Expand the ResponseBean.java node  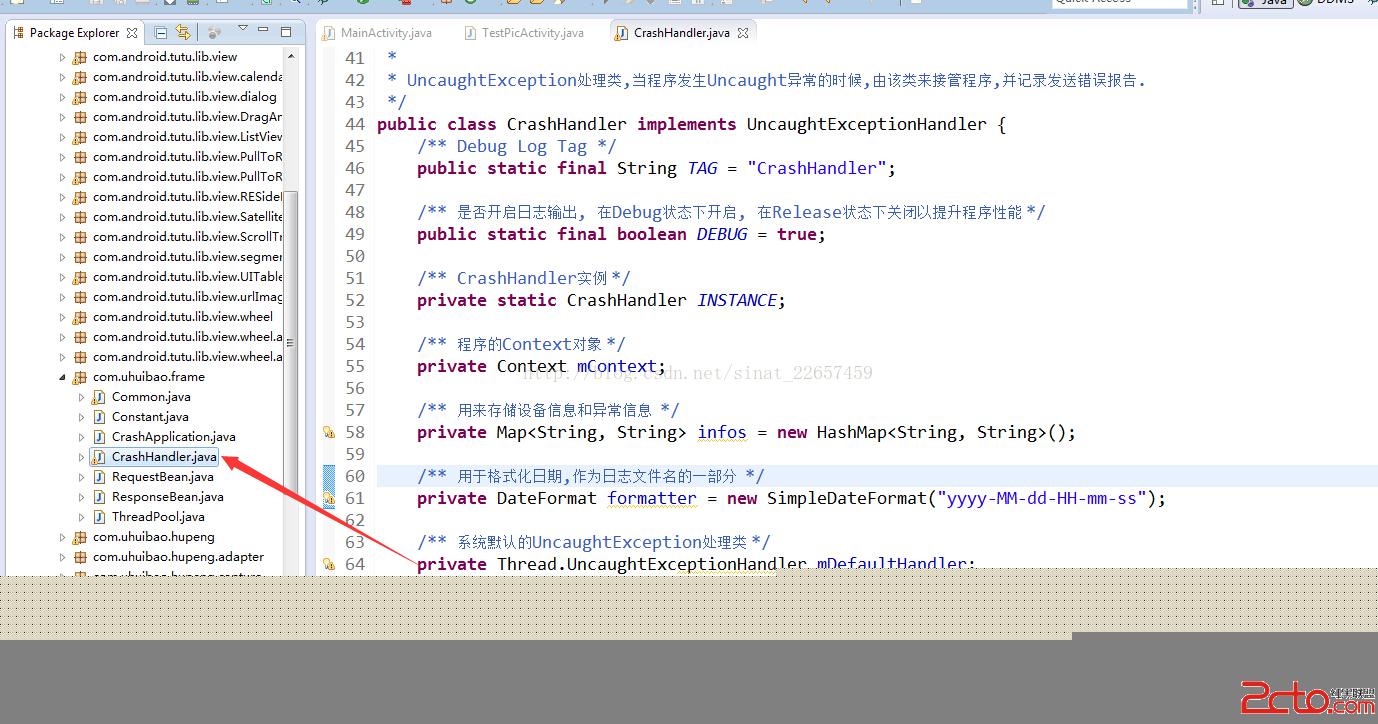point(81,497)
